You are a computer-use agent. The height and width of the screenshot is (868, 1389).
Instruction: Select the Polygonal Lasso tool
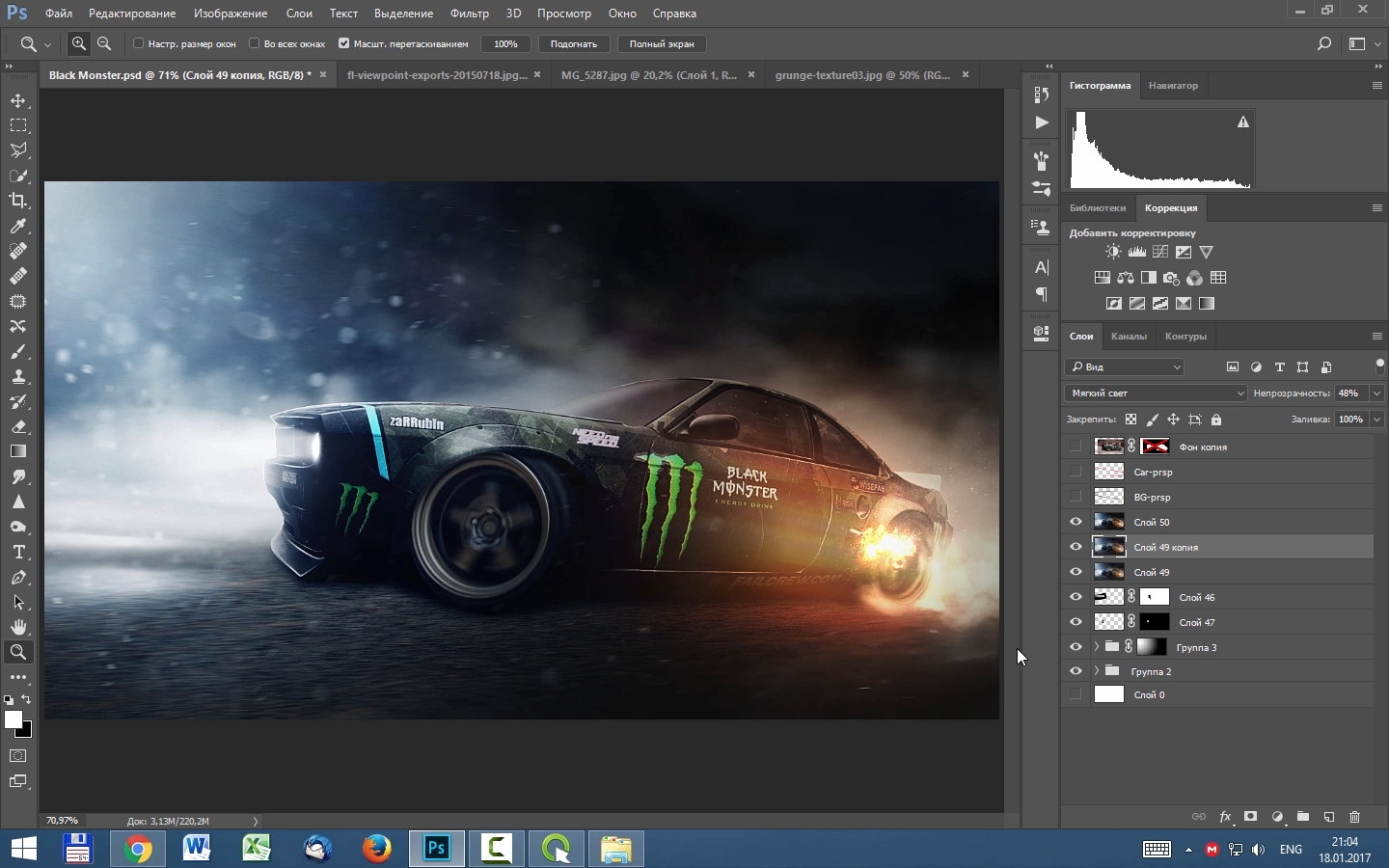(x=18, y=150)
